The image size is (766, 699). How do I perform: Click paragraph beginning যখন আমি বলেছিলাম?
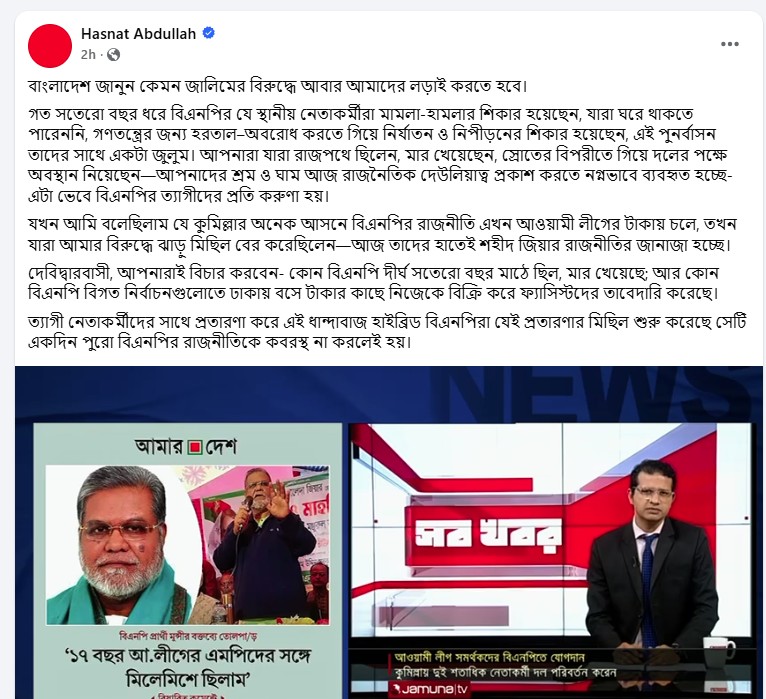click(383, 234)
